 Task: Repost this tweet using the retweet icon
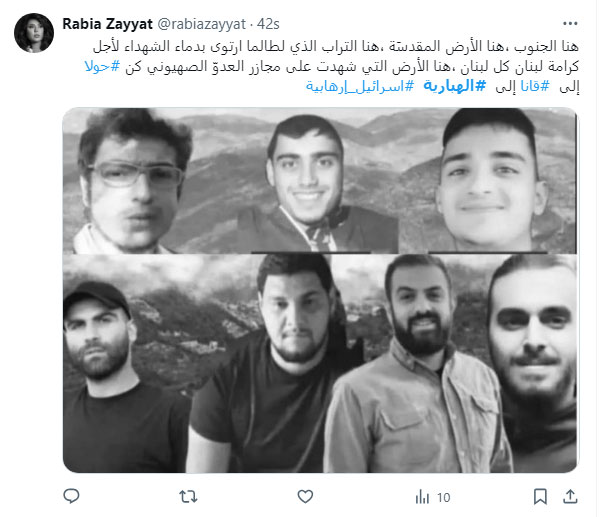tap(188, 497)
